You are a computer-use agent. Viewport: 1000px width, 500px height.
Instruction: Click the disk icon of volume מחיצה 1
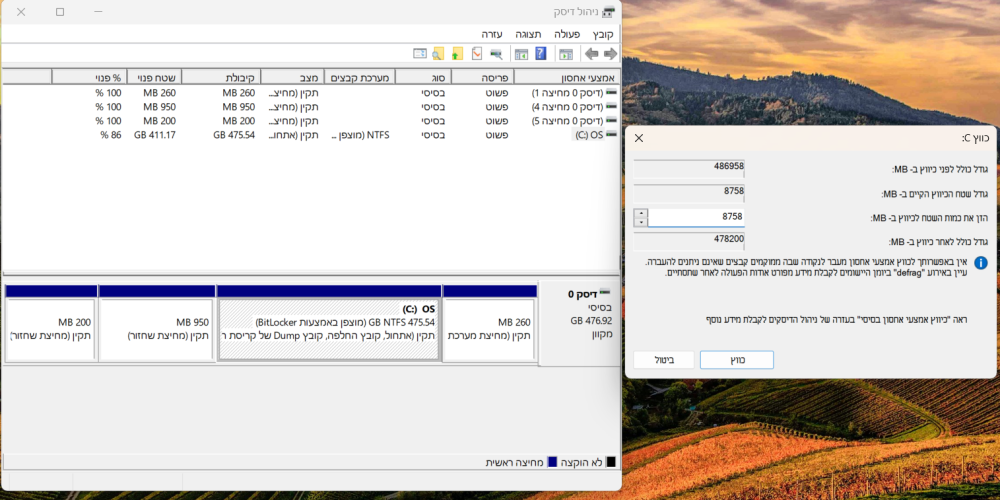pos(612,92)
